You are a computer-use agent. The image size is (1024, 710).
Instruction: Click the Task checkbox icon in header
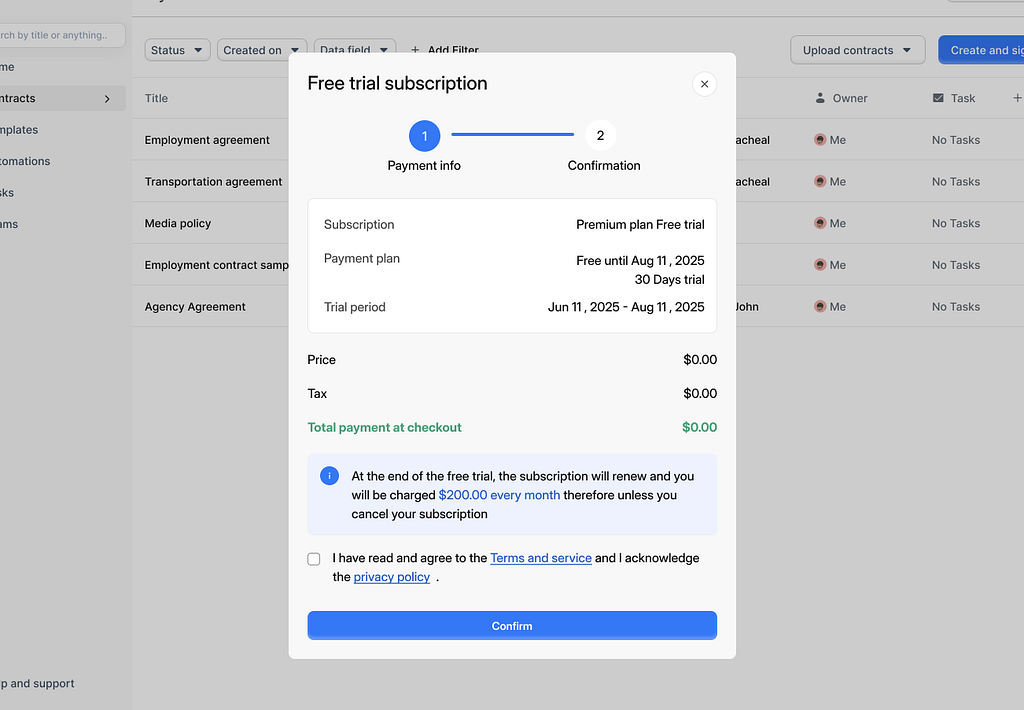tap(938, 98)
